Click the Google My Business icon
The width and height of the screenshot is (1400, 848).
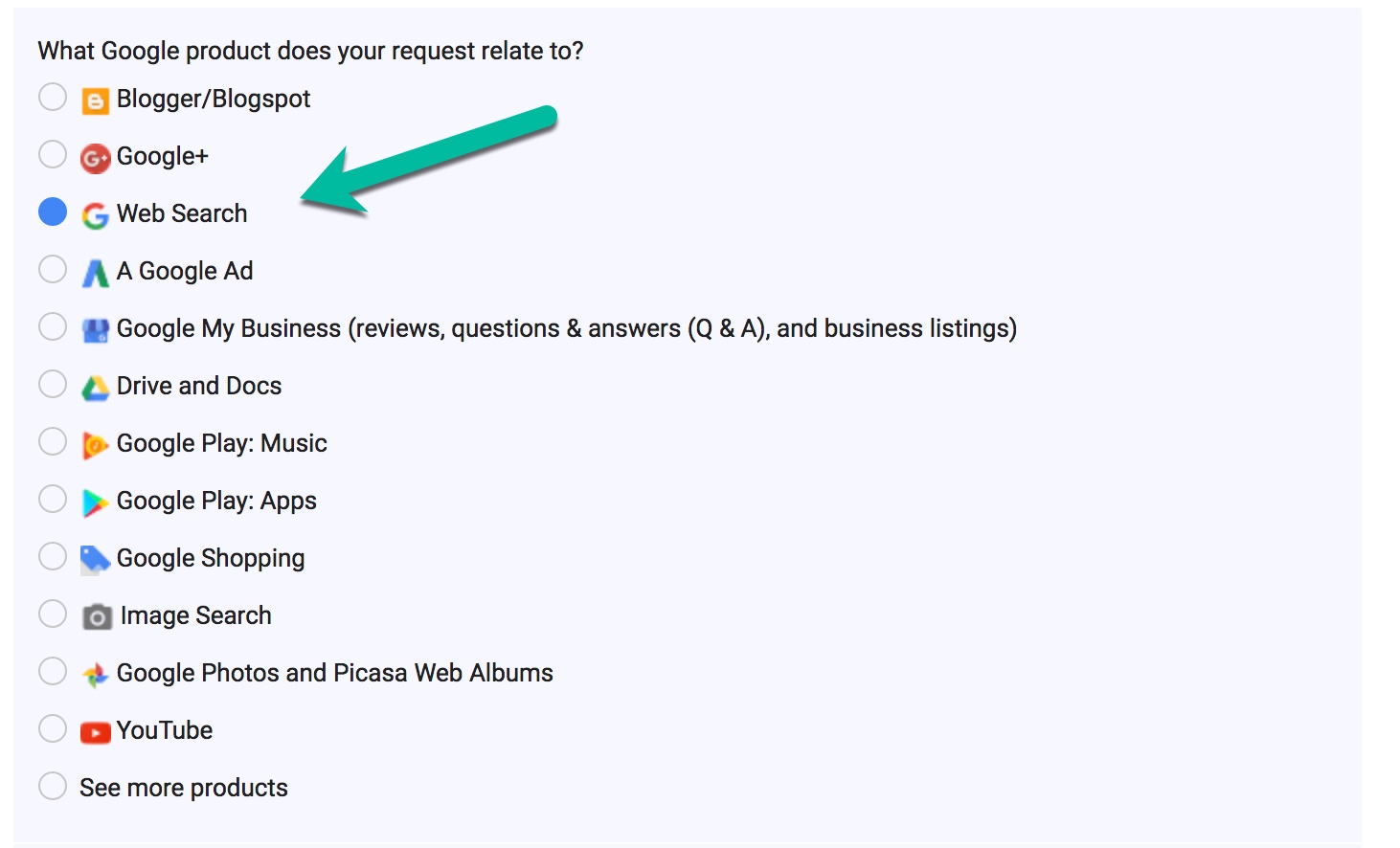pyautogui.click(x=94, y=328)
